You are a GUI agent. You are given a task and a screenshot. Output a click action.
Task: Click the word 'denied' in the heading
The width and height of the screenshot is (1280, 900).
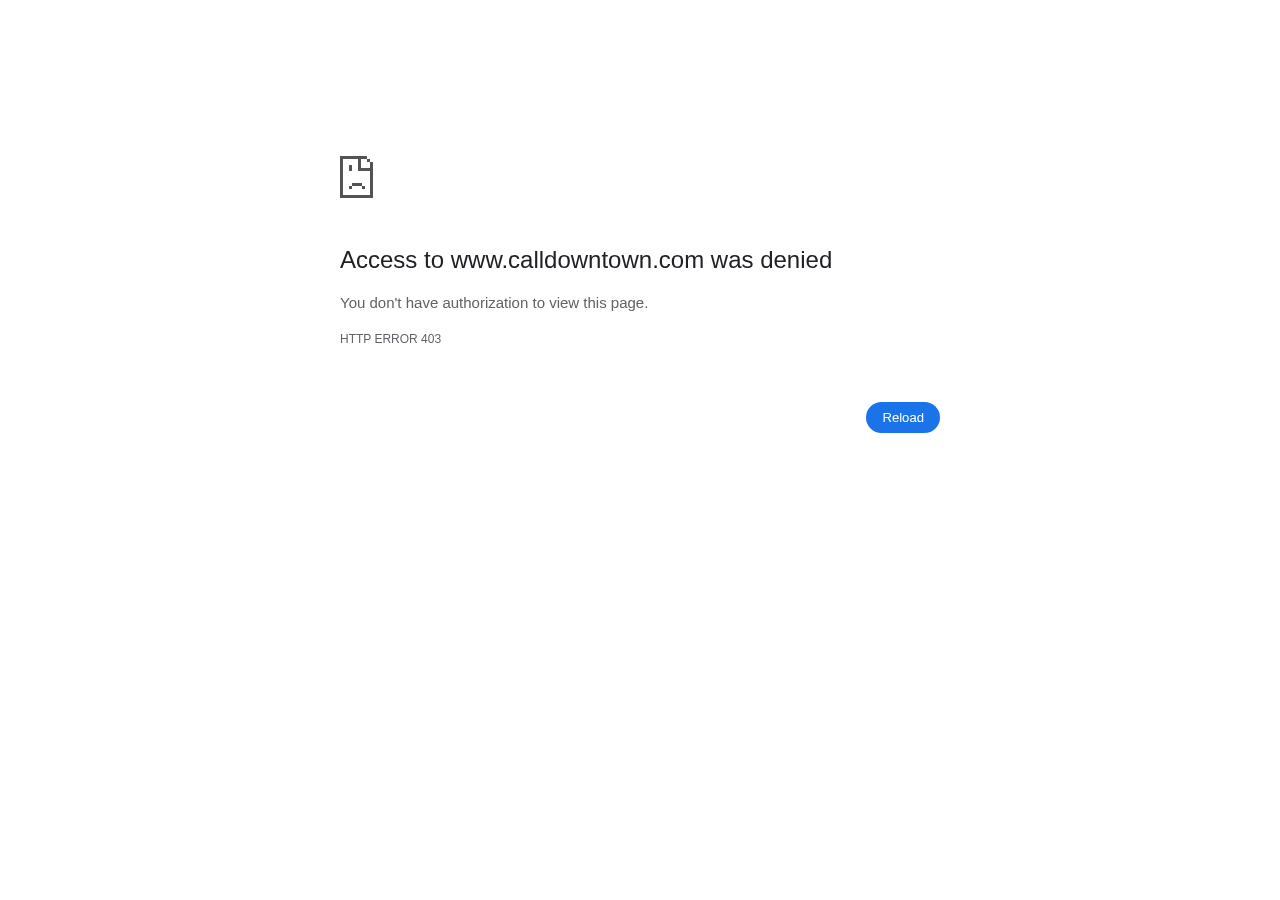point(796,260)
